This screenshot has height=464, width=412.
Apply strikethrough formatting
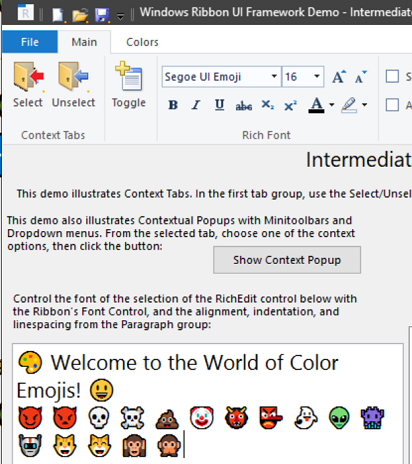point(244,105)
